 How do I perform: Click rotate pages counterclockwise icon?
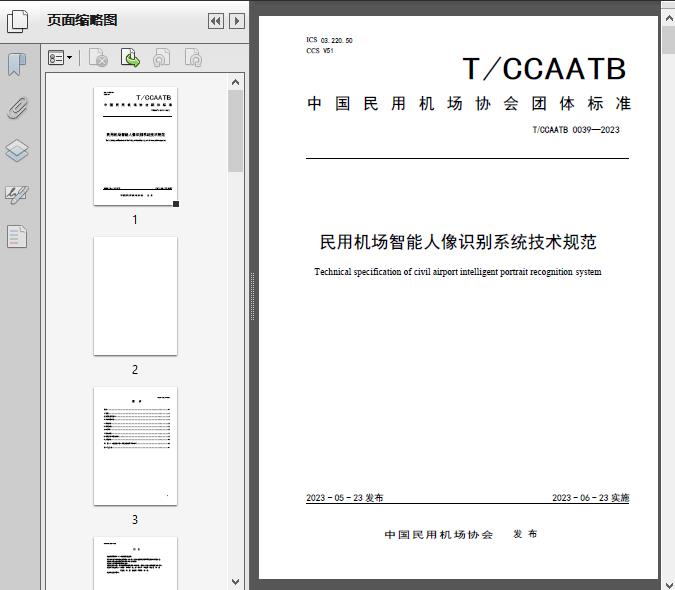[161, 58]
